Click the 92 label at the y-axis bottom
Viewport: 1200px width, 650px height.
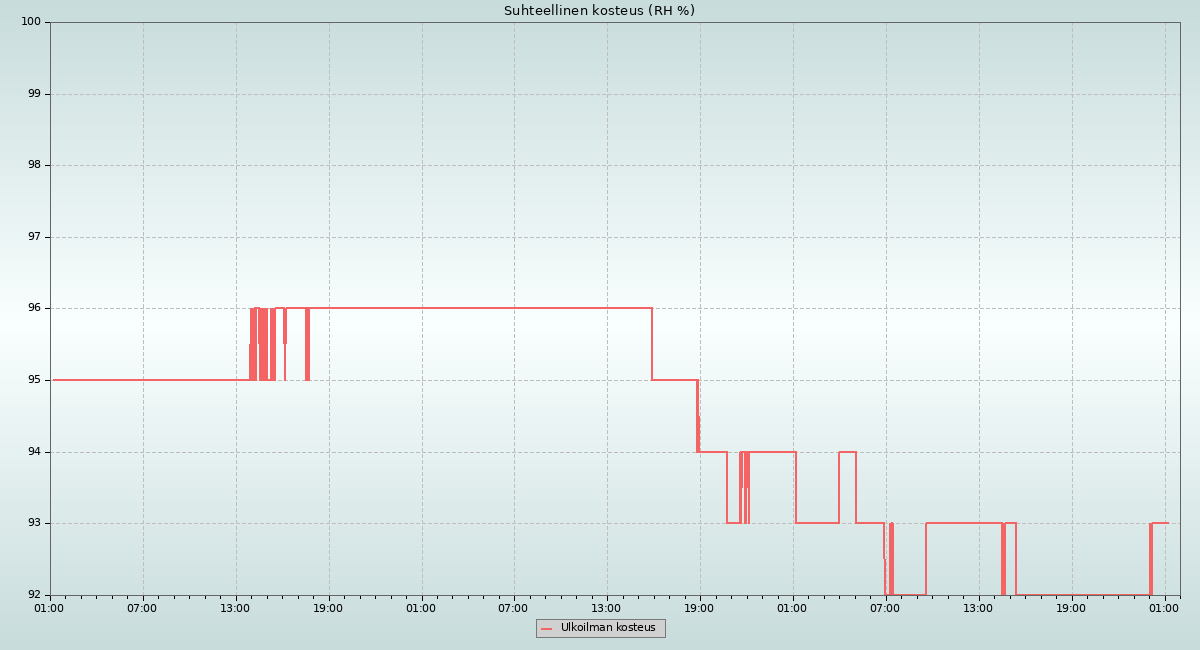(34, 595)
